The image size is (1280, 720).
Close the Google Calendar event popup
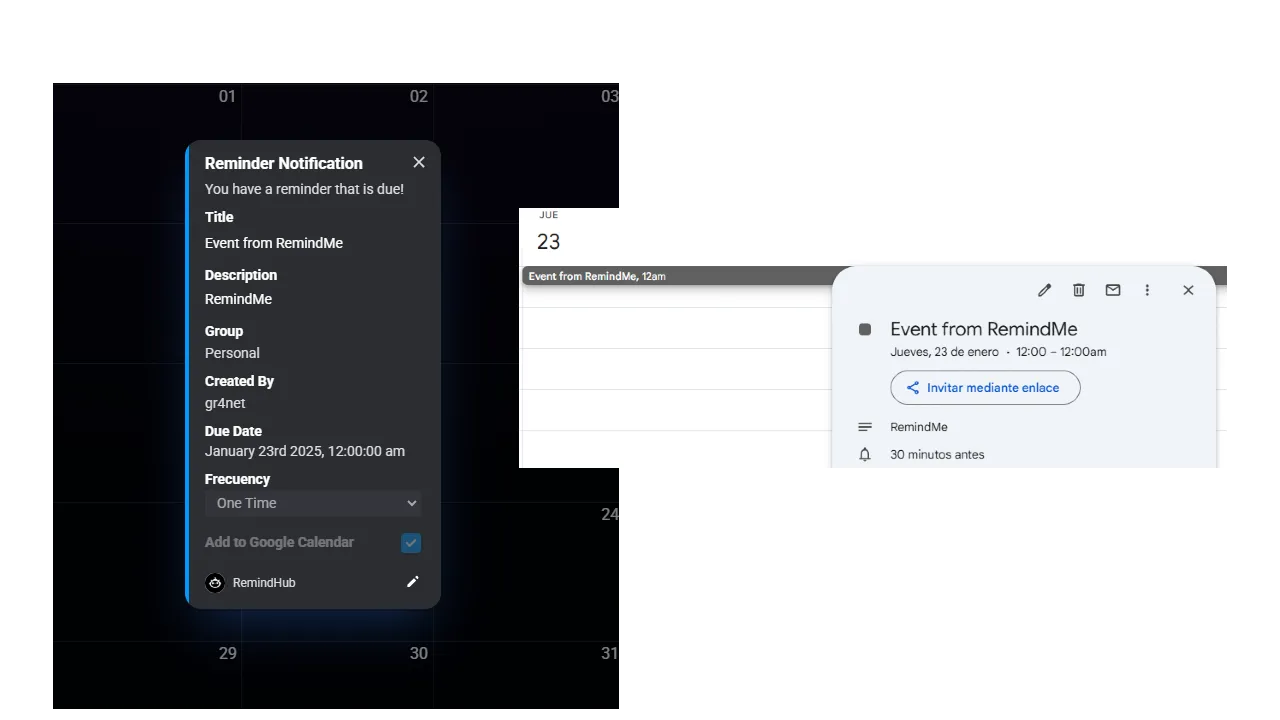pos(1188,290)
